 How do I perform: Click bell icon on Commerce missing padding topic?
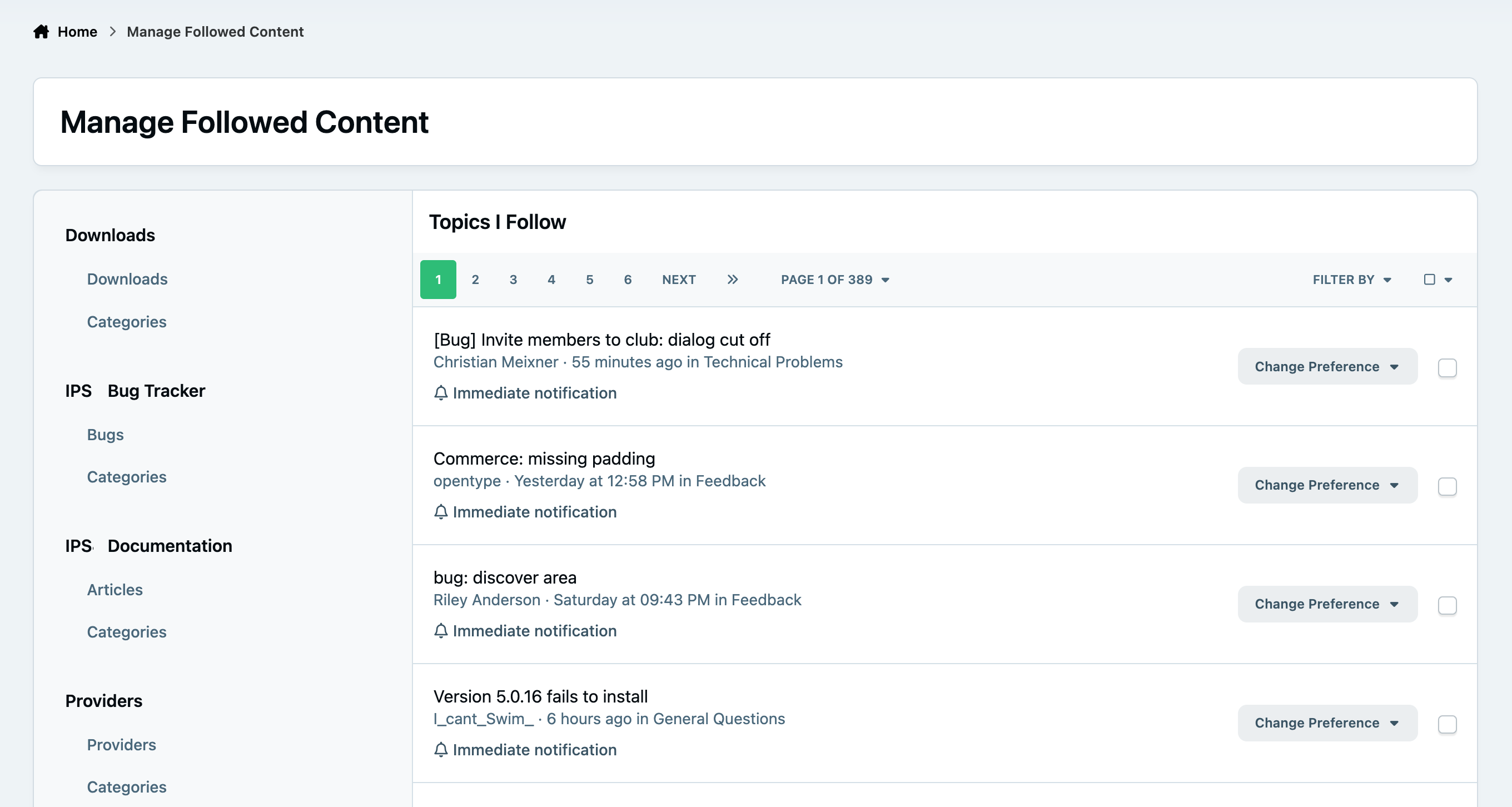coord(441,512)
